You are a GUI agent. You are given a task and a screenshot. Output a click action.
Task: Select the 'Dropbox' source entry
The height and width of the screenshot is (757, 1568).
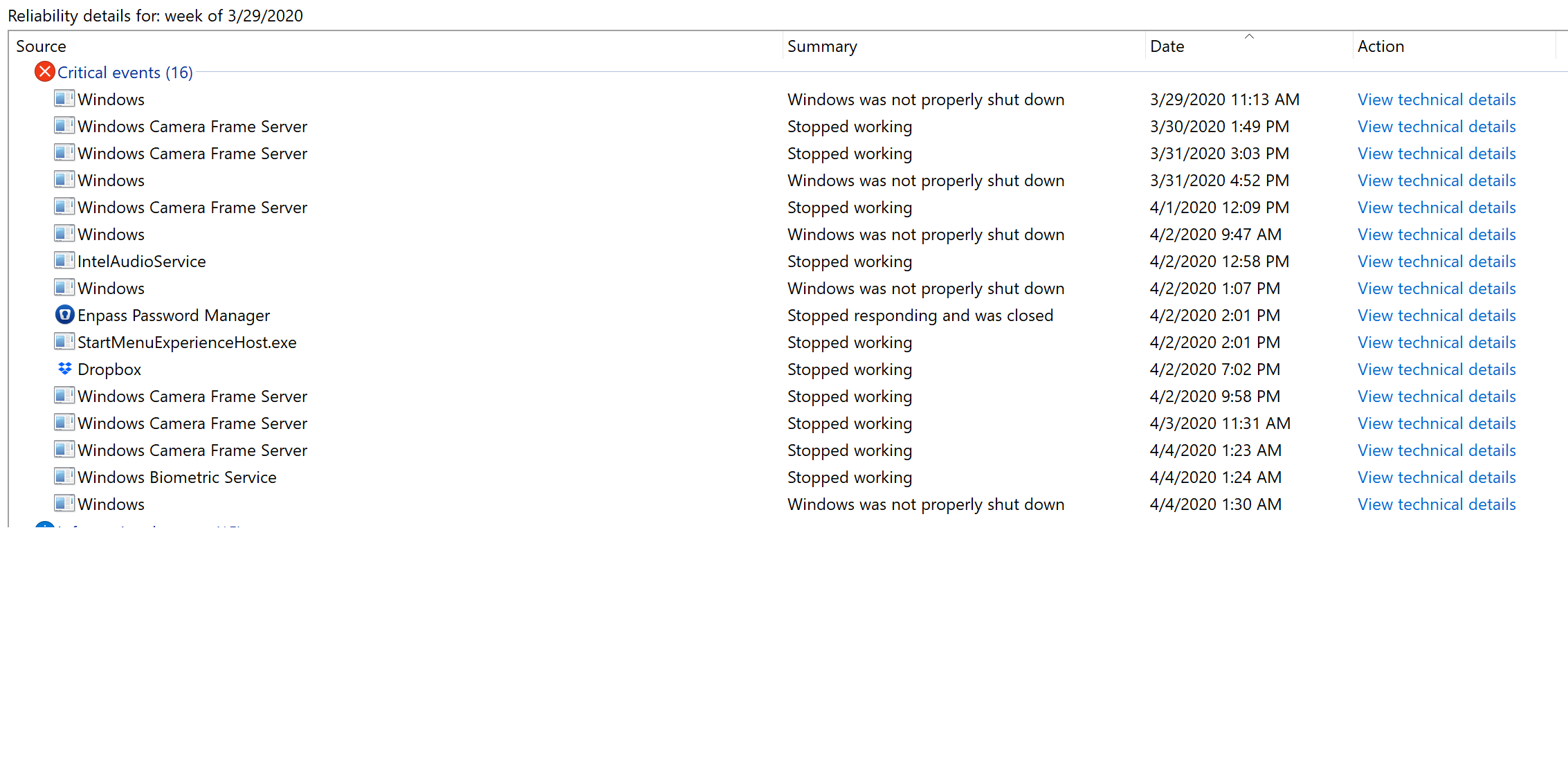pyautogui.click(x=109, y=370)
